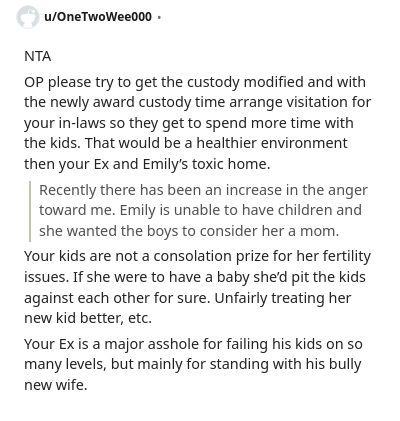The image size is (400, 421).
Task: Click the commenter's gray avatar icon
Action: coord(27,17)
